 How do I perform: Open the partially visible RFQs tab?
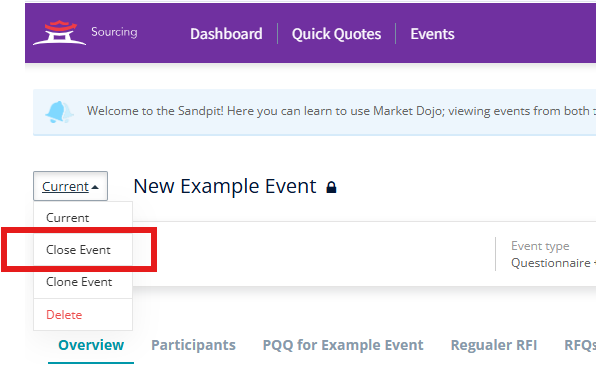[x=580, y=345]
